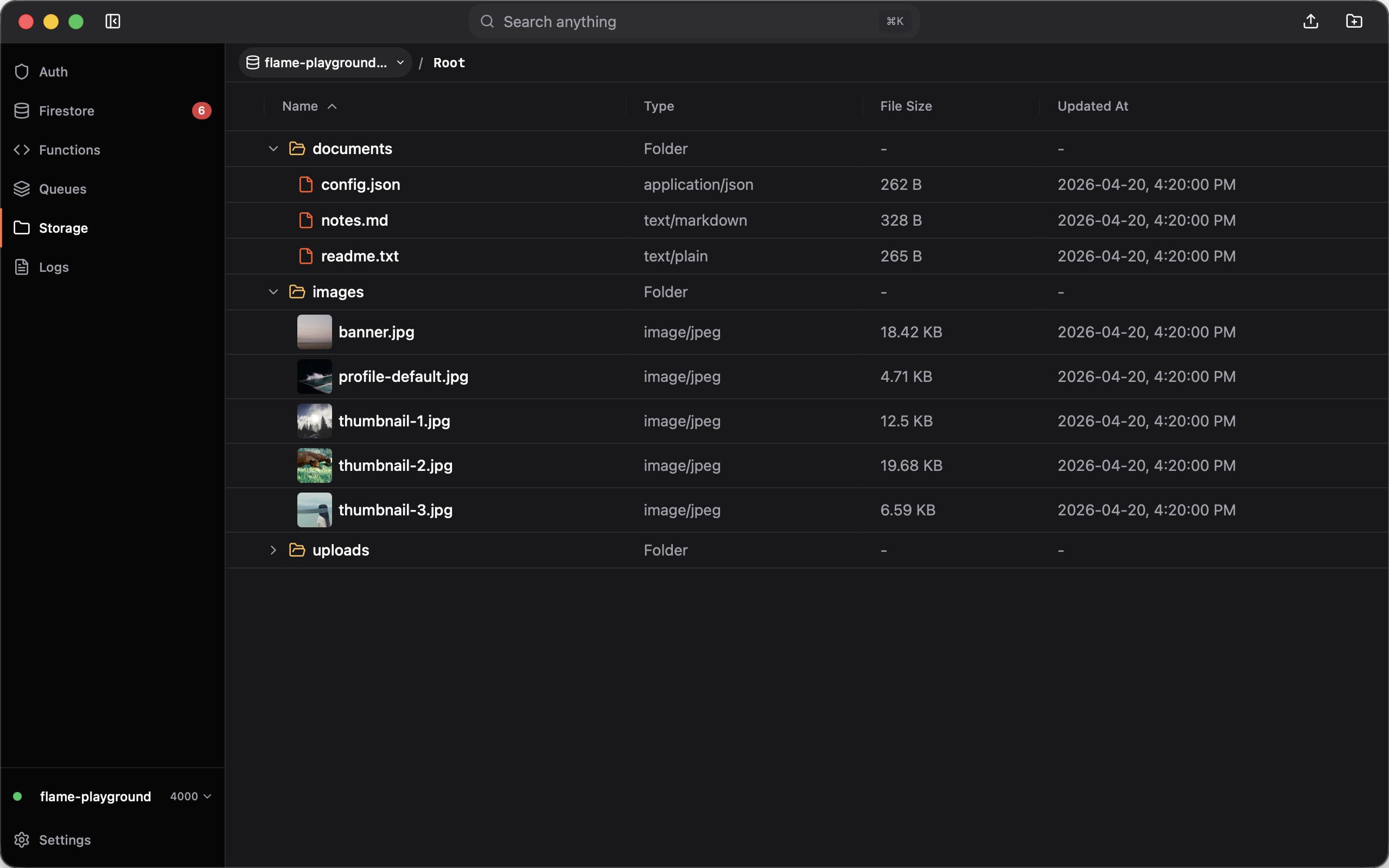Open the Firestore section
This screenshot has width=1389, height=868.
pos(112,111)
